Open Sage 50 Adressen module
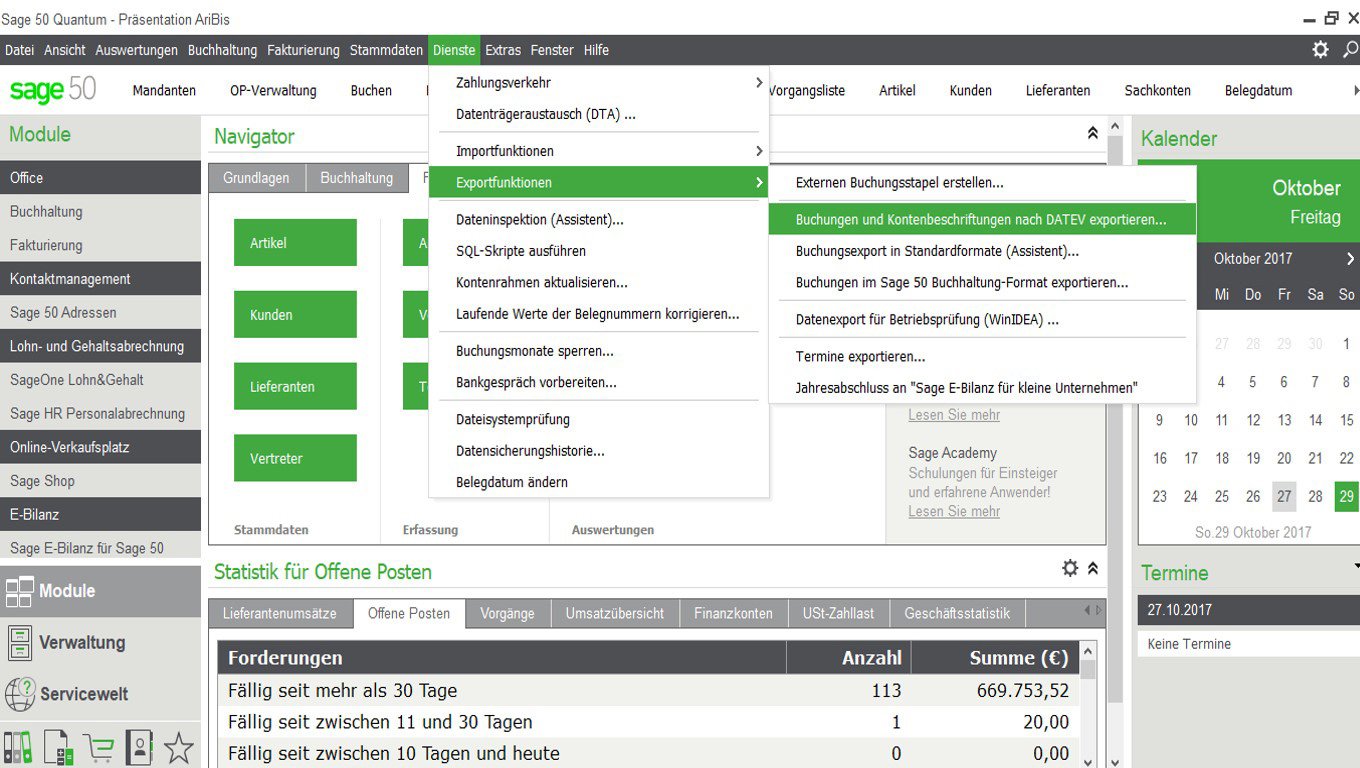 click(x=100, y=313)
